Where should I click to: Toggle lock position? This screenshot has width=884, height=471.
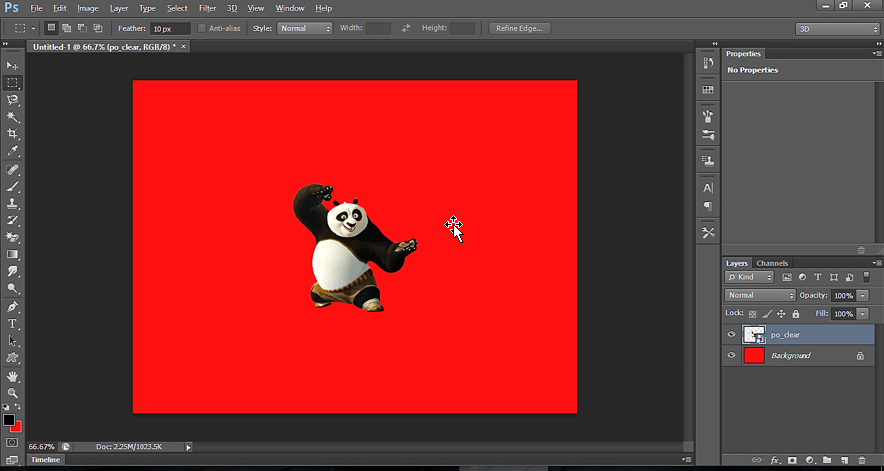click(781, 314)
